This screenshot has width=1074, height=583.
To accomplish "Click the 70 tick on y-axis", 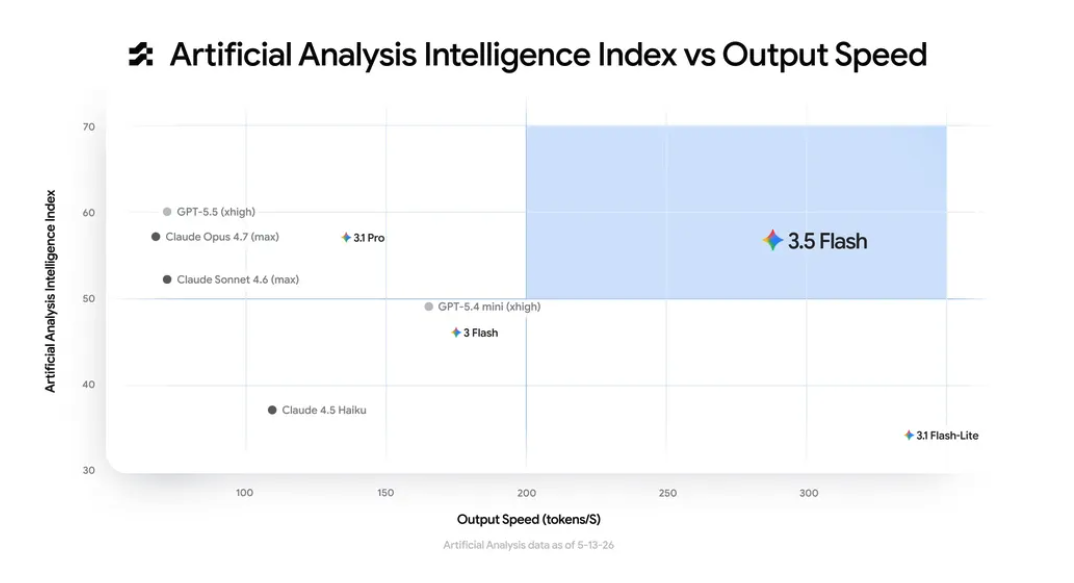I will pos(89,127).
